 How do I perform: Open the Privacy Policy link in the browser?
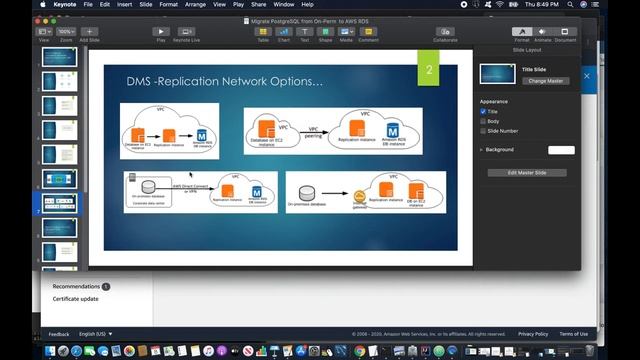pos(533,334)
